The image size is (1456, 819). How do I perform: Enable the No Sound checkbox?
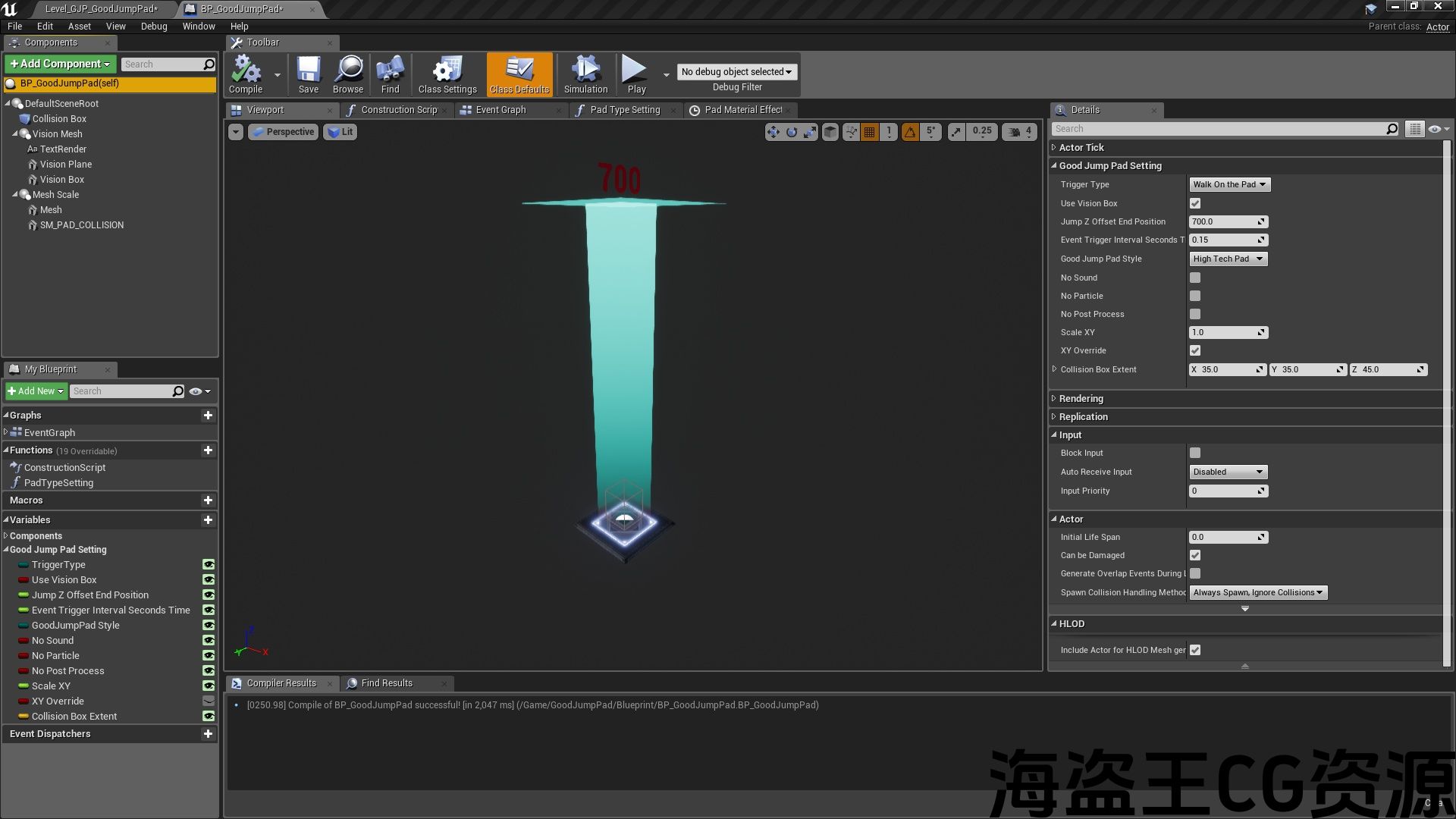point(1195,278)
